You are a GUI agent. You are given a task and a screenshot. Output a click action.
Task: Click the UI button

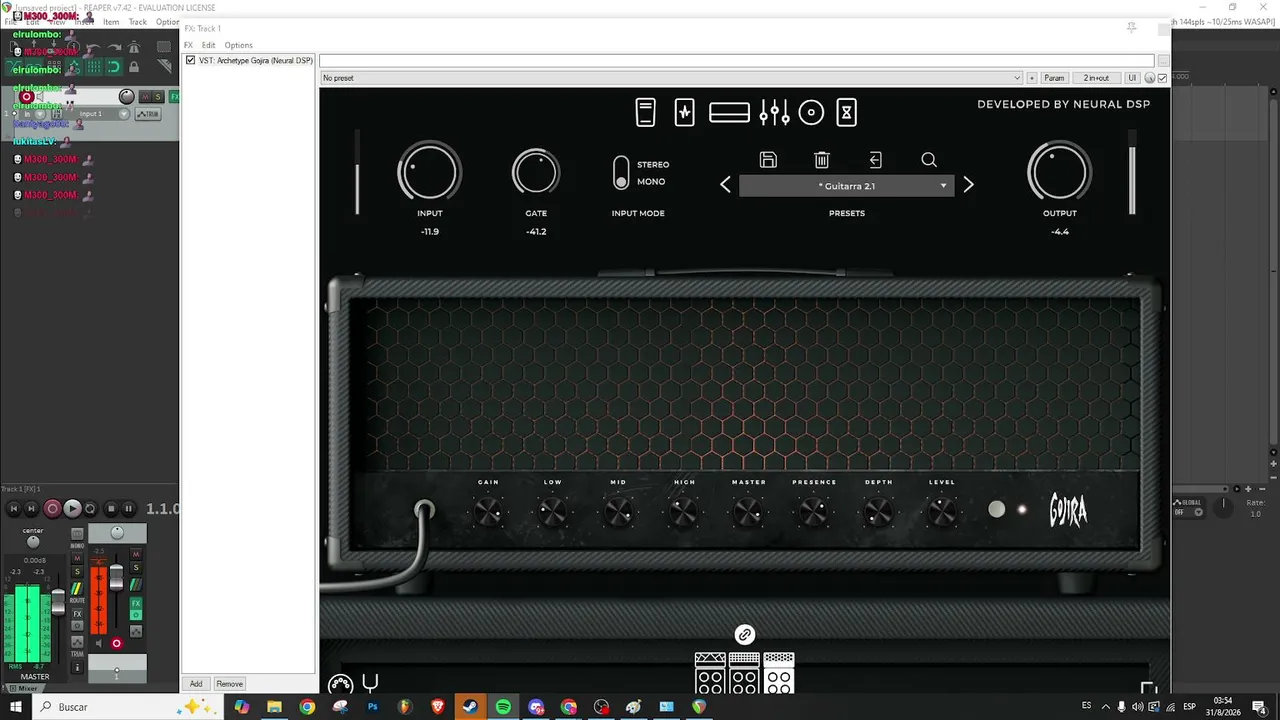pyautogui.click(x=1132, y=78)
